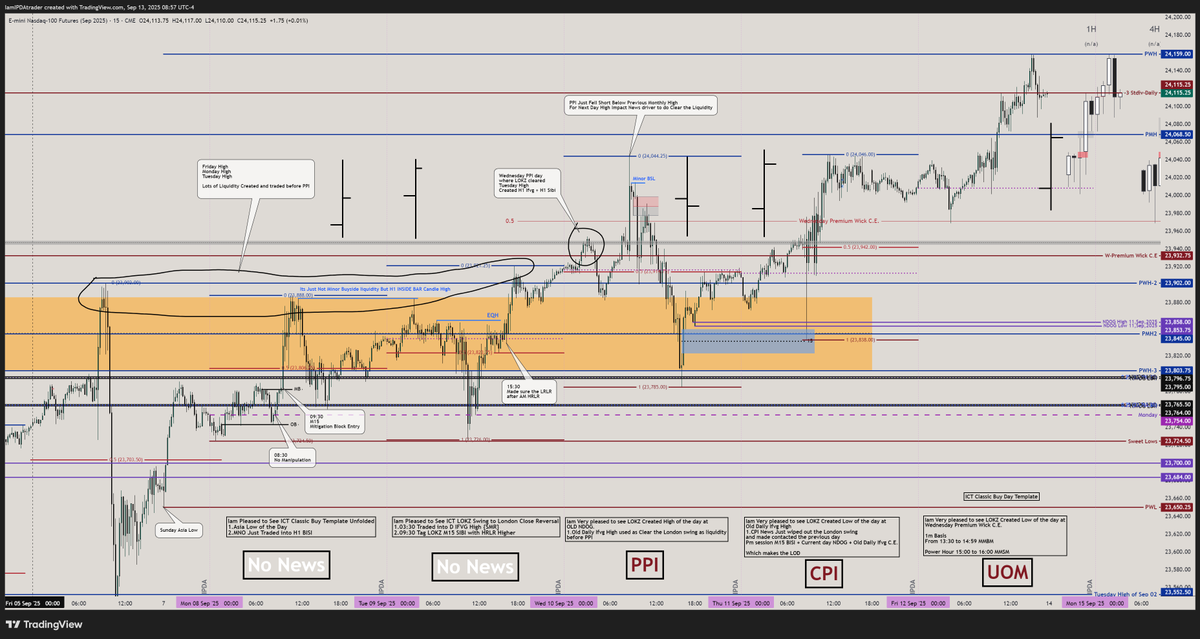Viewport: 1200px width, 639px height.
Task: Click the PWH line label
Action: click(1152, 53)
